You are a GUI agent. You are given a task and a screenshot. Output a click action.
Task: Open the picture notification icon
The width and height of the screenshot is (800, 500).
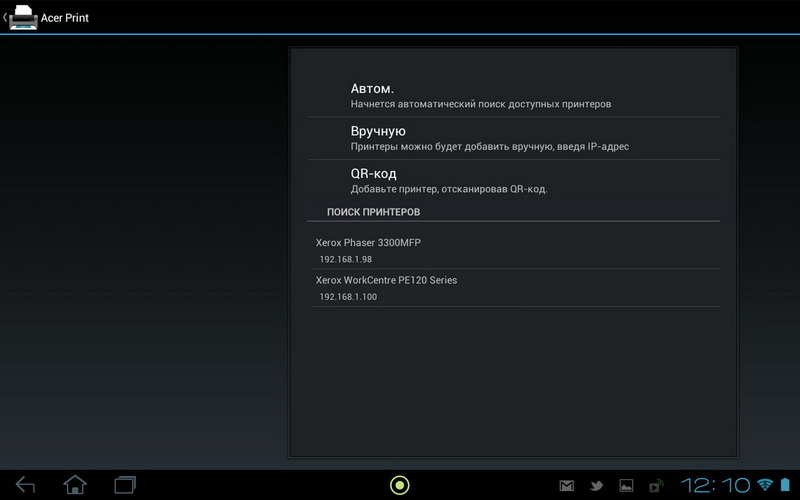pos(626,485)
